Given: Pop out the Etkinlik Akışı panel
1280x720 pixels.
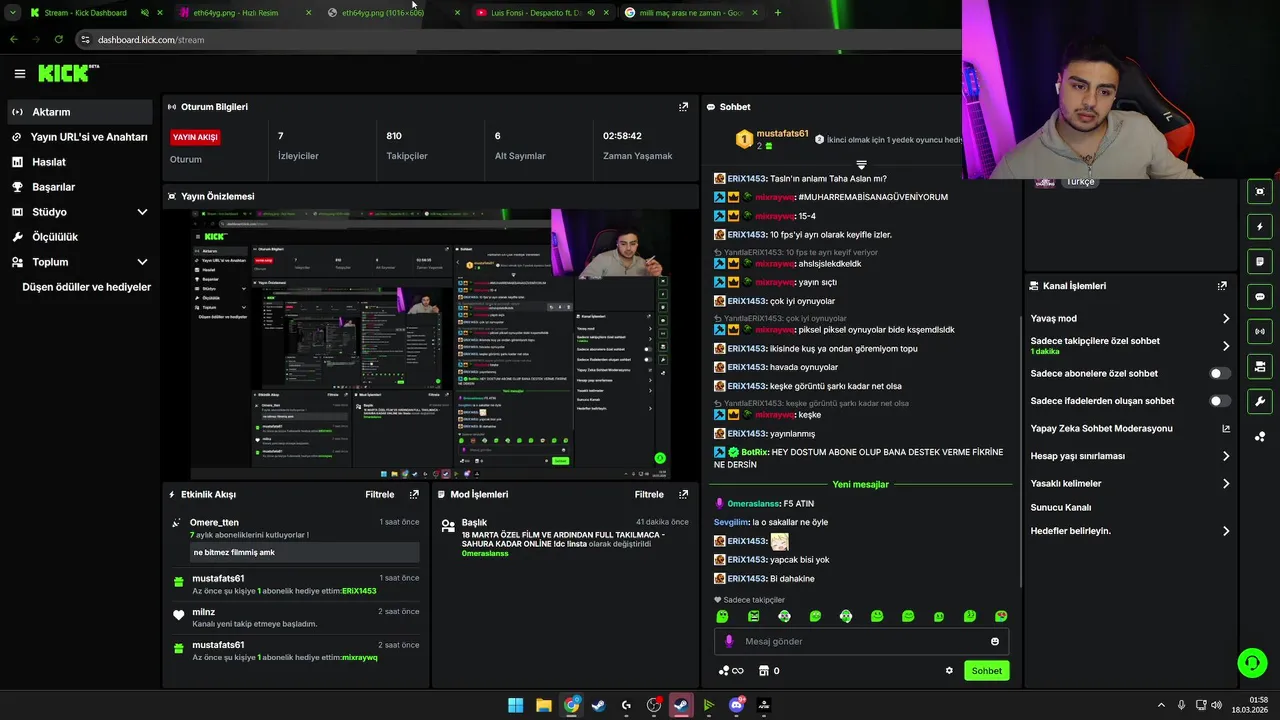Looking at the screenshot, I should click(x=414, y=494).
